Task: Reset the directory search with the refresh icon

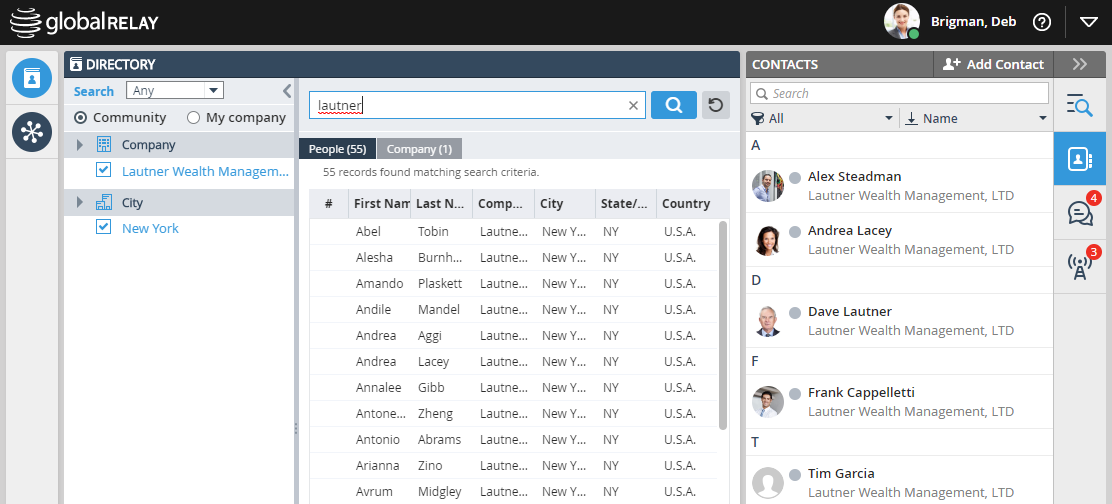Action: 715,105
